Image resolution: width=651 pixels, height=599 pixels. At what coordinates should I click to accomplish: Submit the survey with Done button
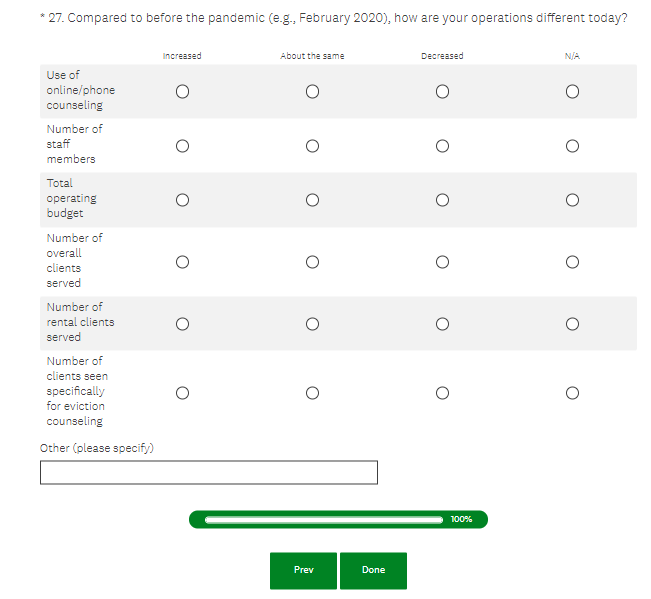coord(373,570)
